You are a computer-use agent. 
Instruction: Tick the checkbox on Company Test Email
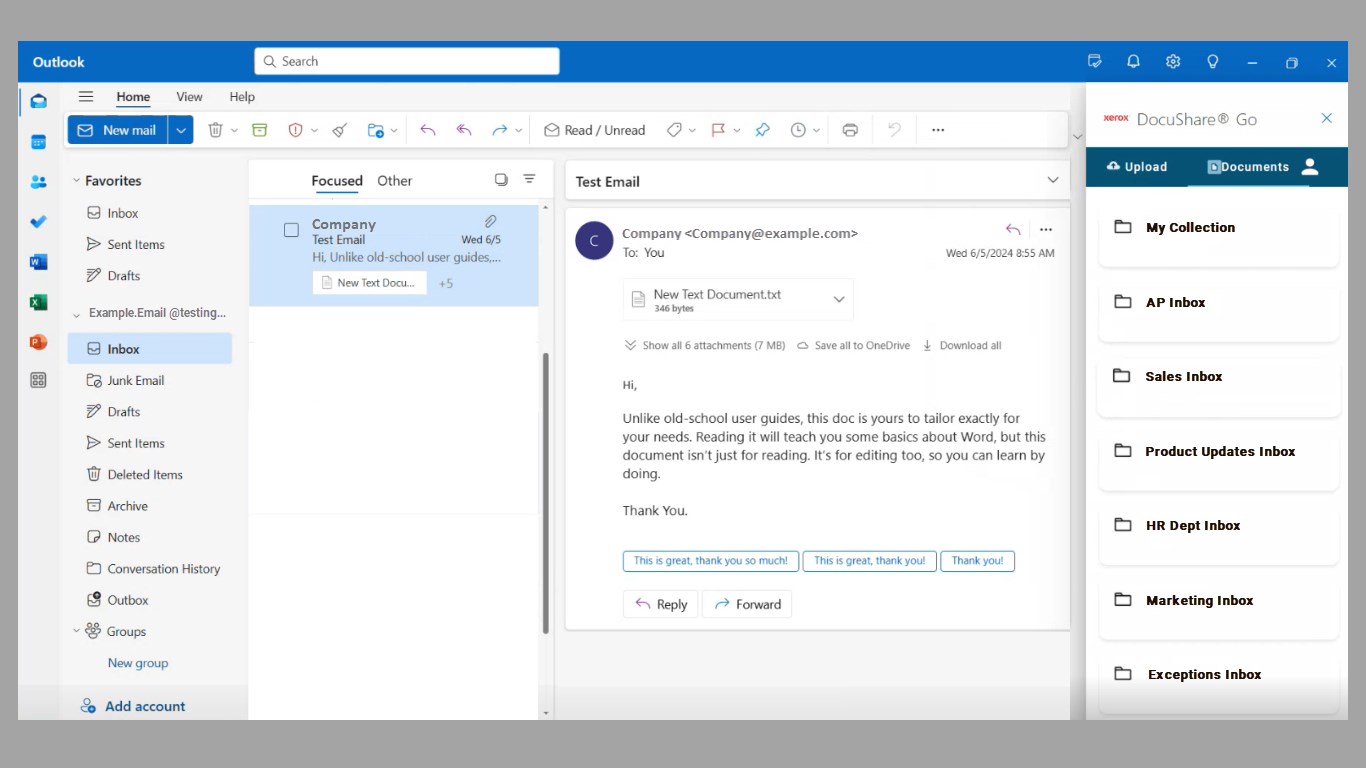(x=291, y=230)
